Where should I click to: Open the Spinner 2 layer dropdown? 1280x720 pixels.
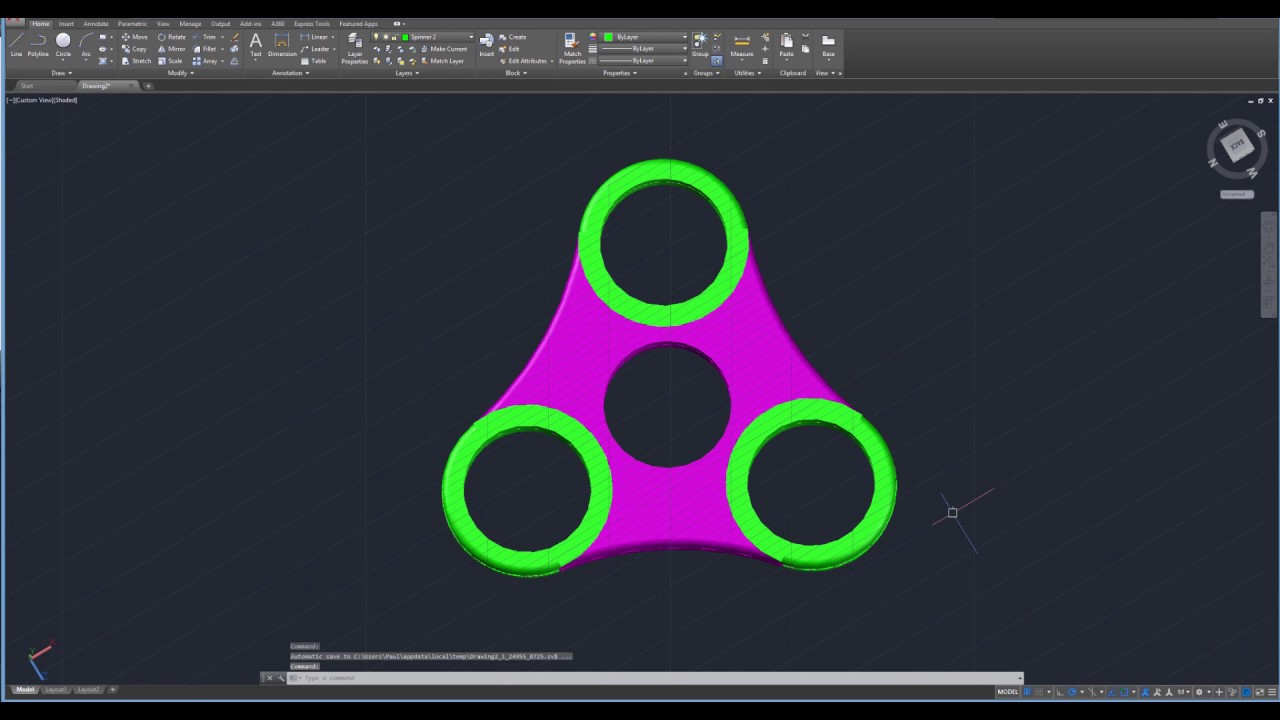471,37
